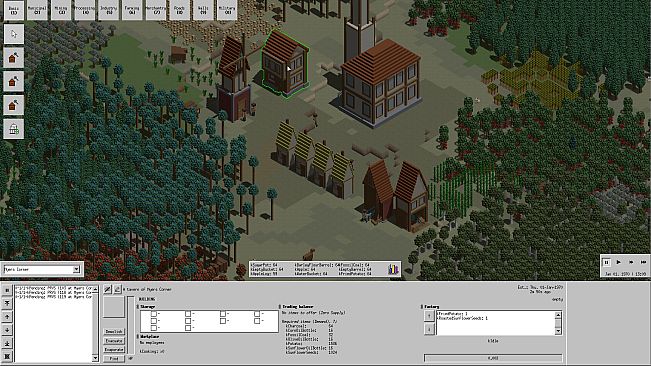This screenshot has width=651, height=366.
Task: Click the crossed-box clear log icon
Action: [x=7, y=356]
